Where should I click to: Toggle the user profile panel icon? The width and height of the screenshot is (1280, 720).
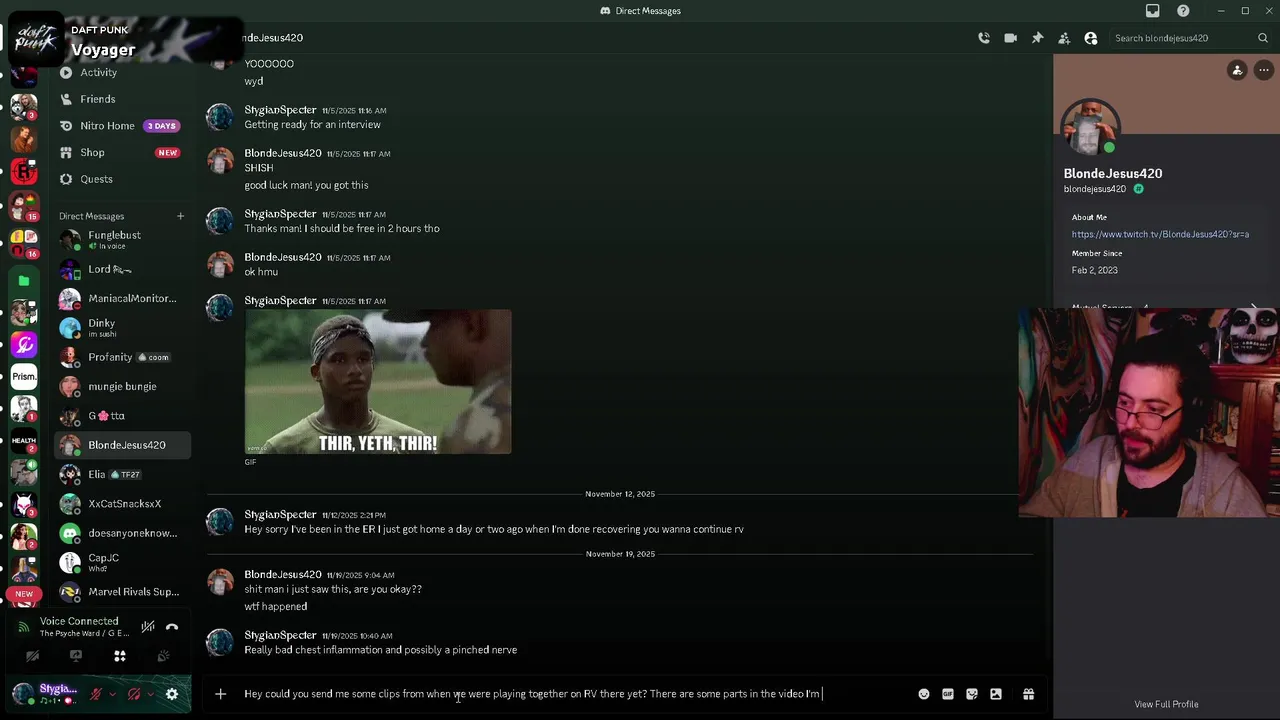[1091, 38]
